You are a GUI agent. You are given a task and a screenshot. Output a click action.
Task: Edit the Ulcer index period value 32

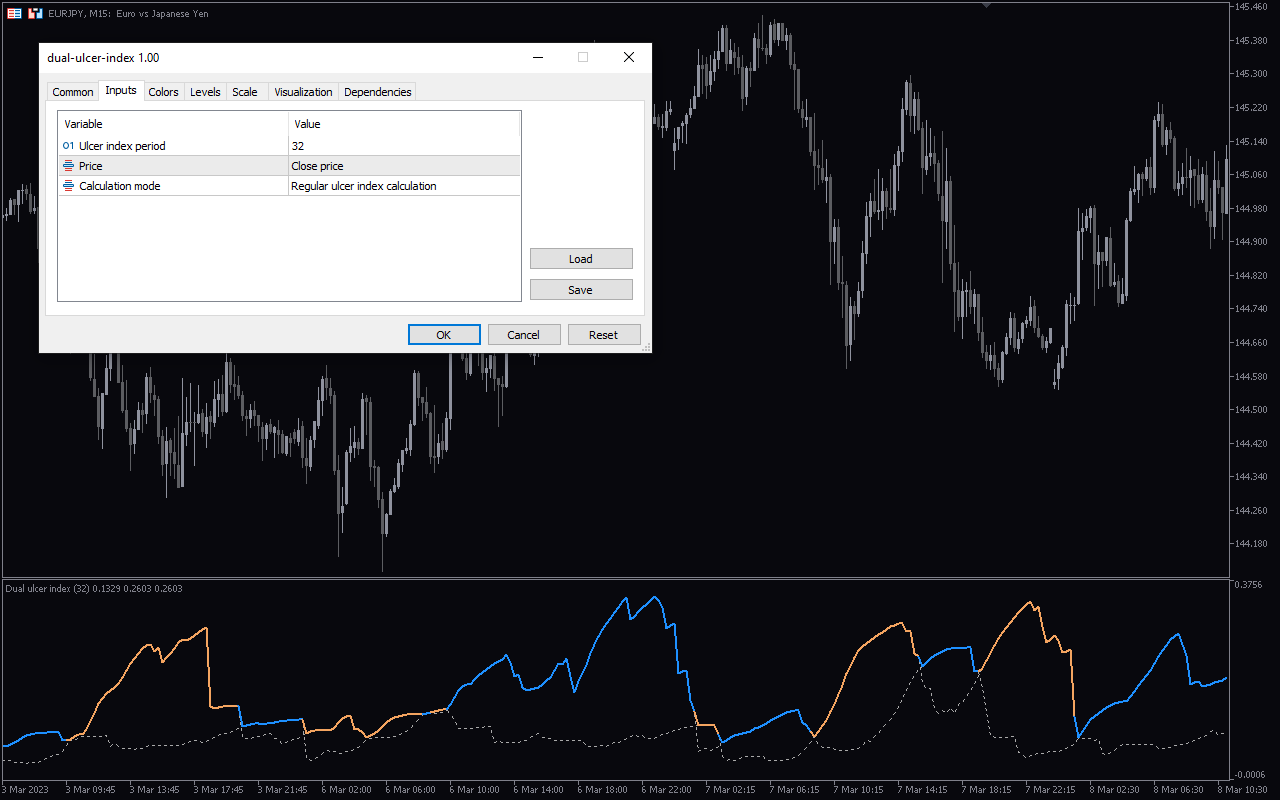click(x=404, y=146)
